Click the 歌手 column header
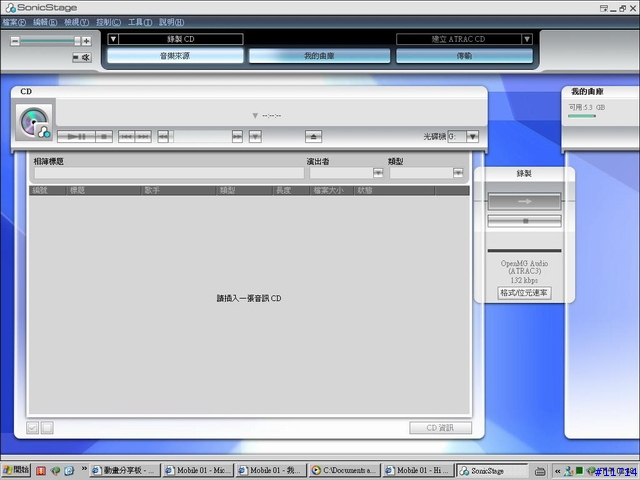The image size is (640, 480). (x=178, y=190)
